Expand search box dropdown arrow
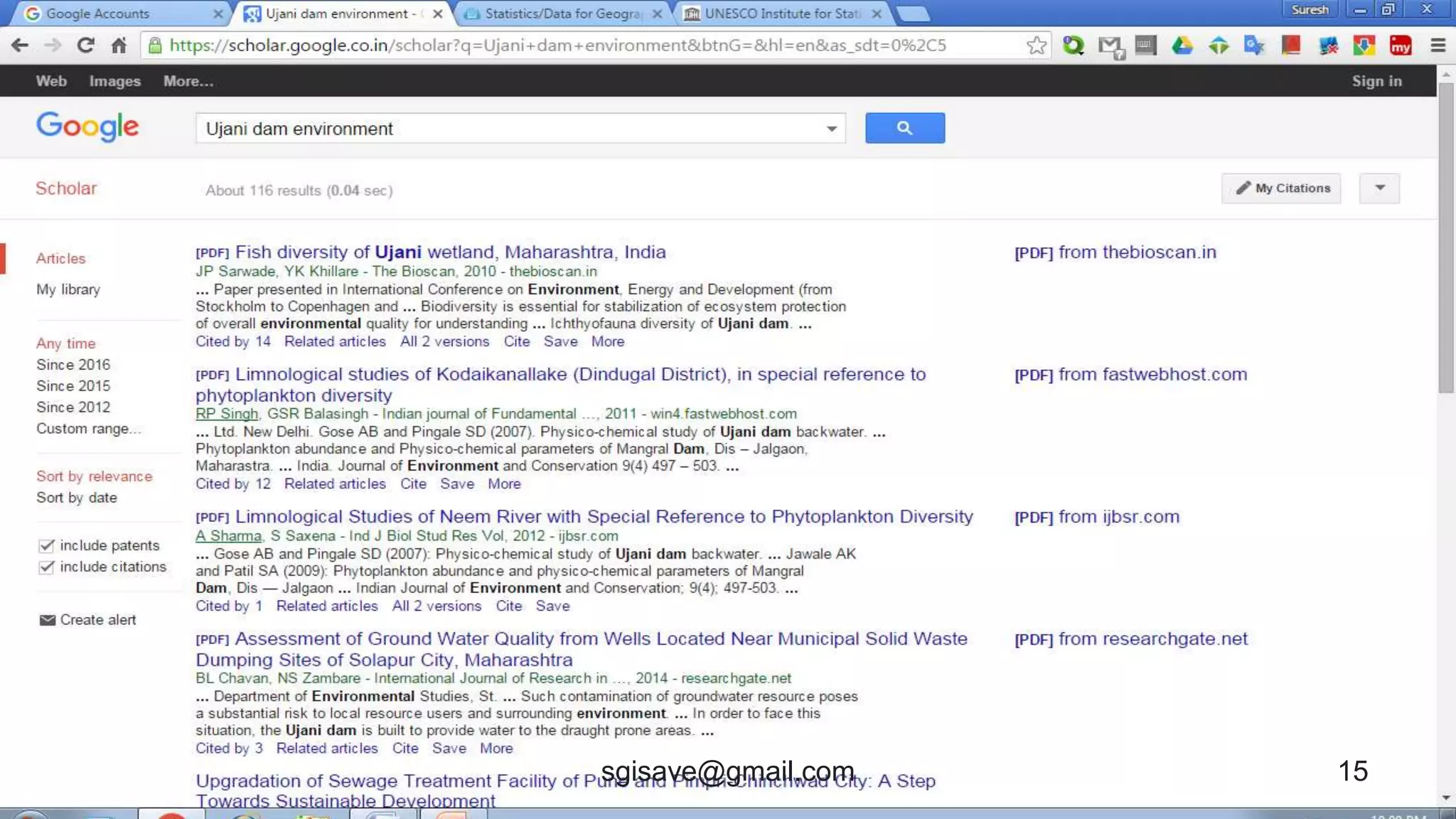The image size is (1456, 819). coord(831,129)
